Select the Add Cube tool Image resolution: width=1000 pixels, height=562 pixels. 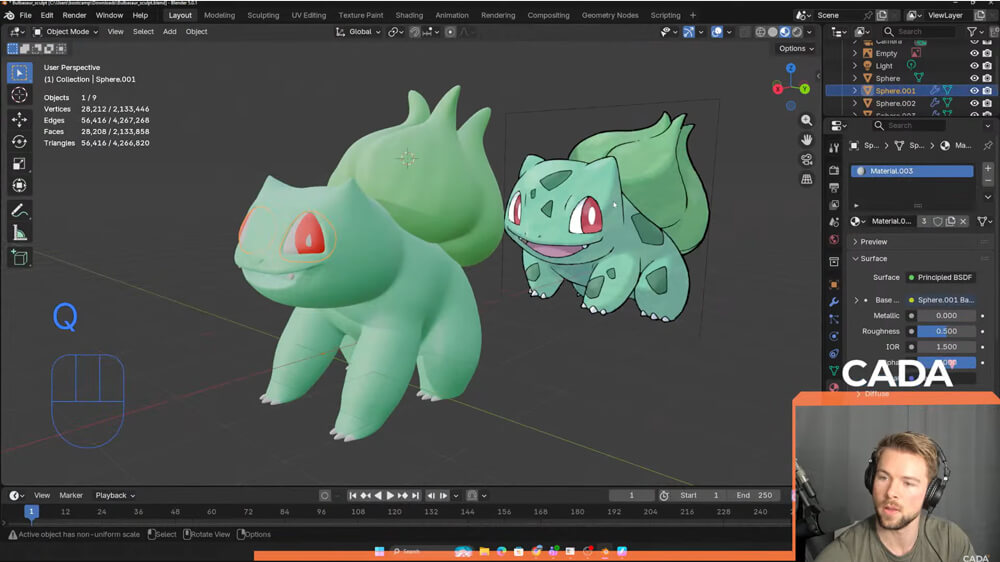[x=19, y=258]
